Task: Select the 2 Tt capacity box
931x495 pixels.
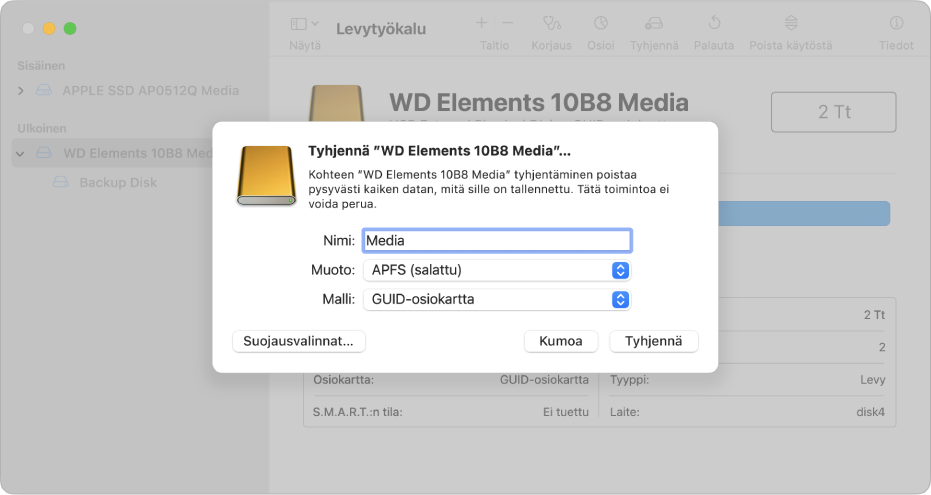Action: (x=834, y=112)
